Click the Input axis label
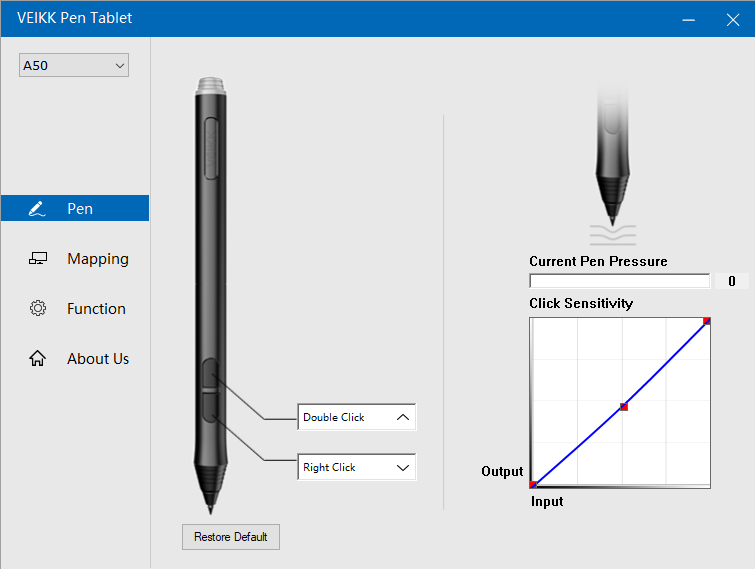The width and height of the screenshot is (756, 570). point(547,502)
